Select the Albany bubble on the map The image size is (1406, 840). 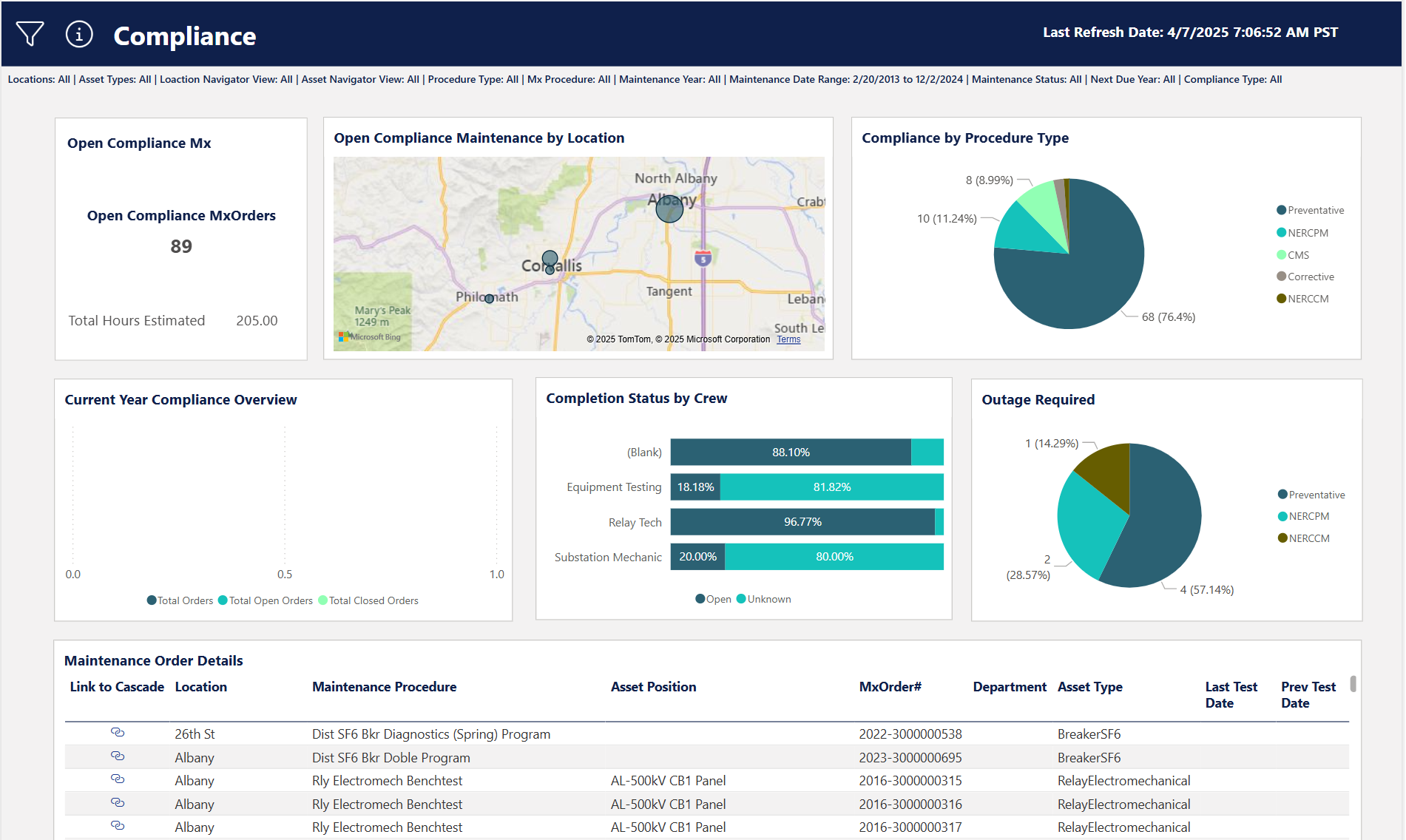click(x=669, y=209)
